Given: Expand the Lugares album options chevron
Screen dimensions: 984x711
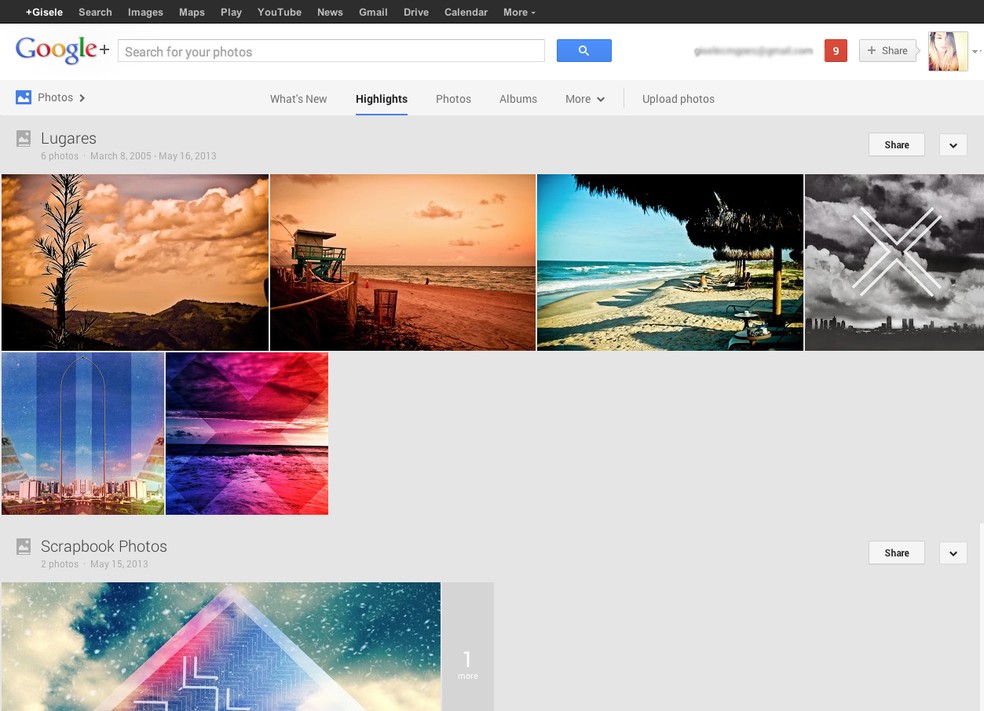Looking at the screenshot, I should click(952, 144).
